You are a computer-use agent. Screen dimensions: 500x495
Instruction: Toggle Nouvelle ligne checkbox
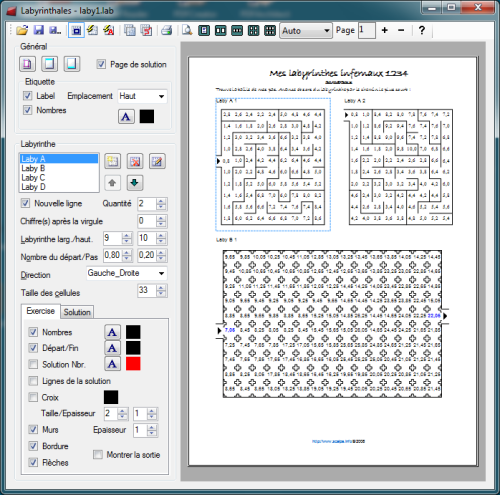point(25,203)
